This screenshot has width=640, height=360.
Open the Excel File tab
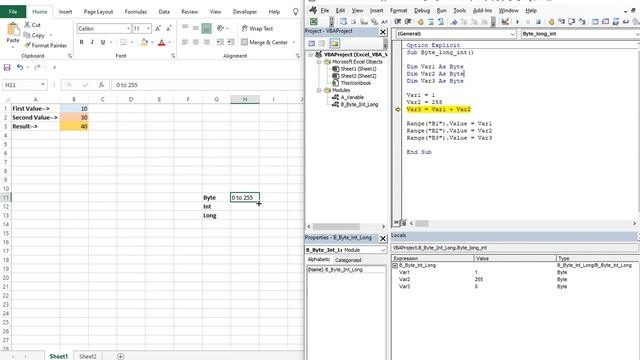click(x=13, y=11)
